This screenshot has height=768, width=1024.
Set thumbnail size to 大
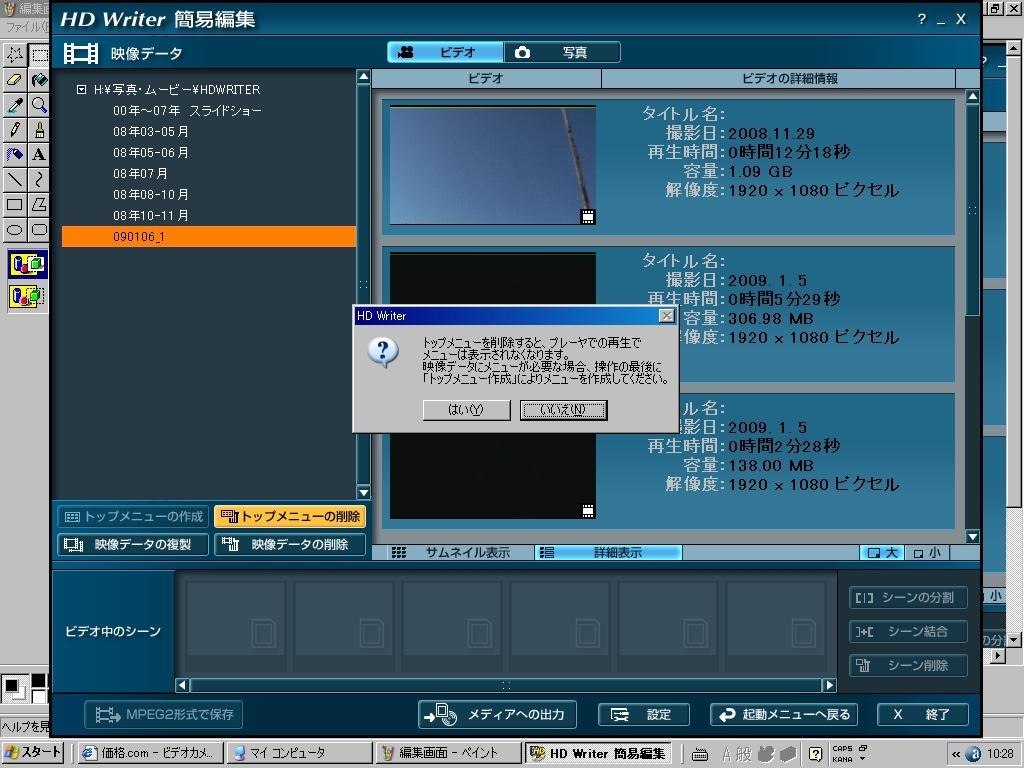point(882,552)
